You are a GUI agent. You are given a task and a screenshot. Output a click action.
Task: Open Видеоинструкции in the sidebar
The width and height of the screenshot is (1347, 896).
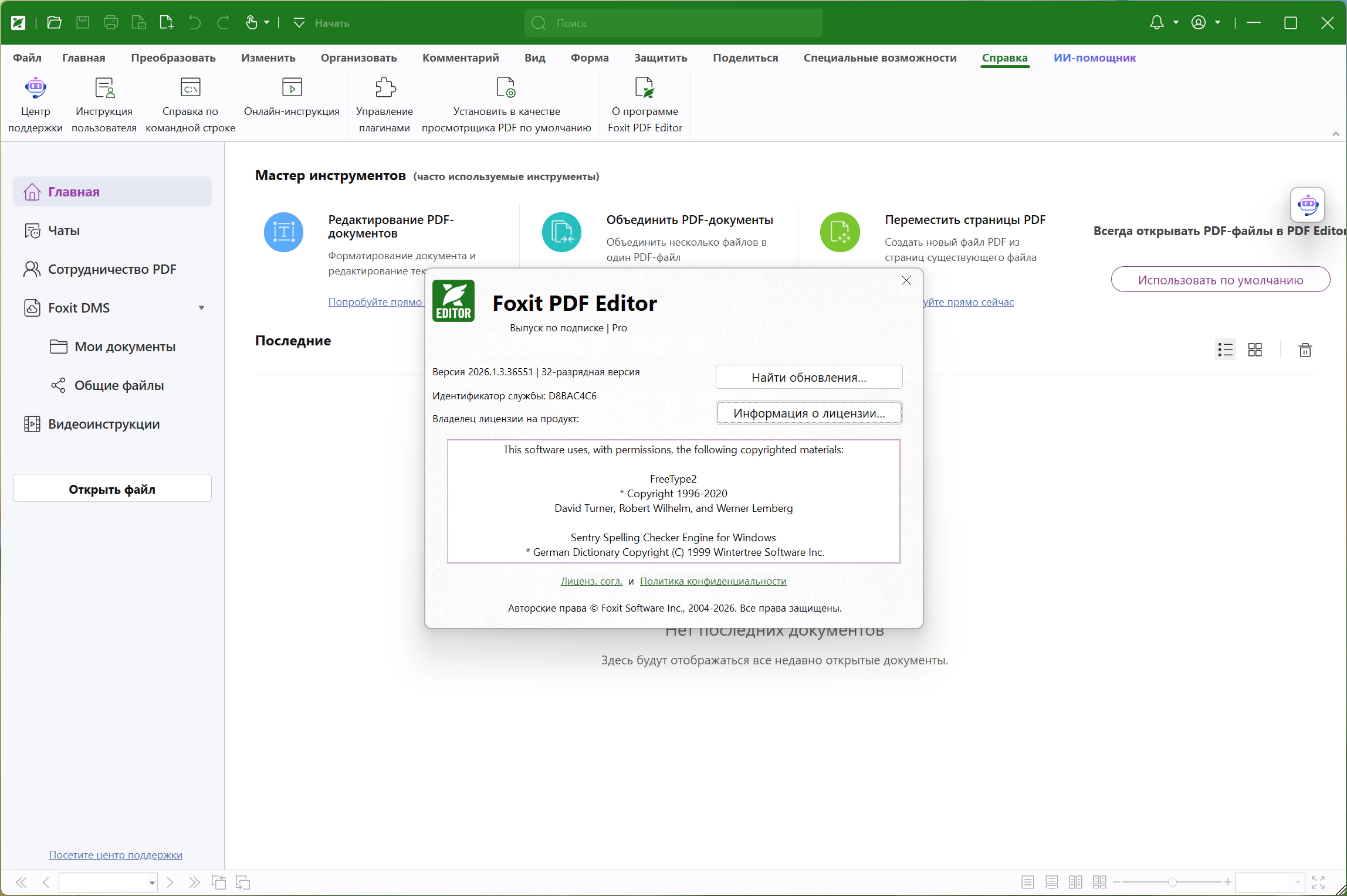(112, 424)
